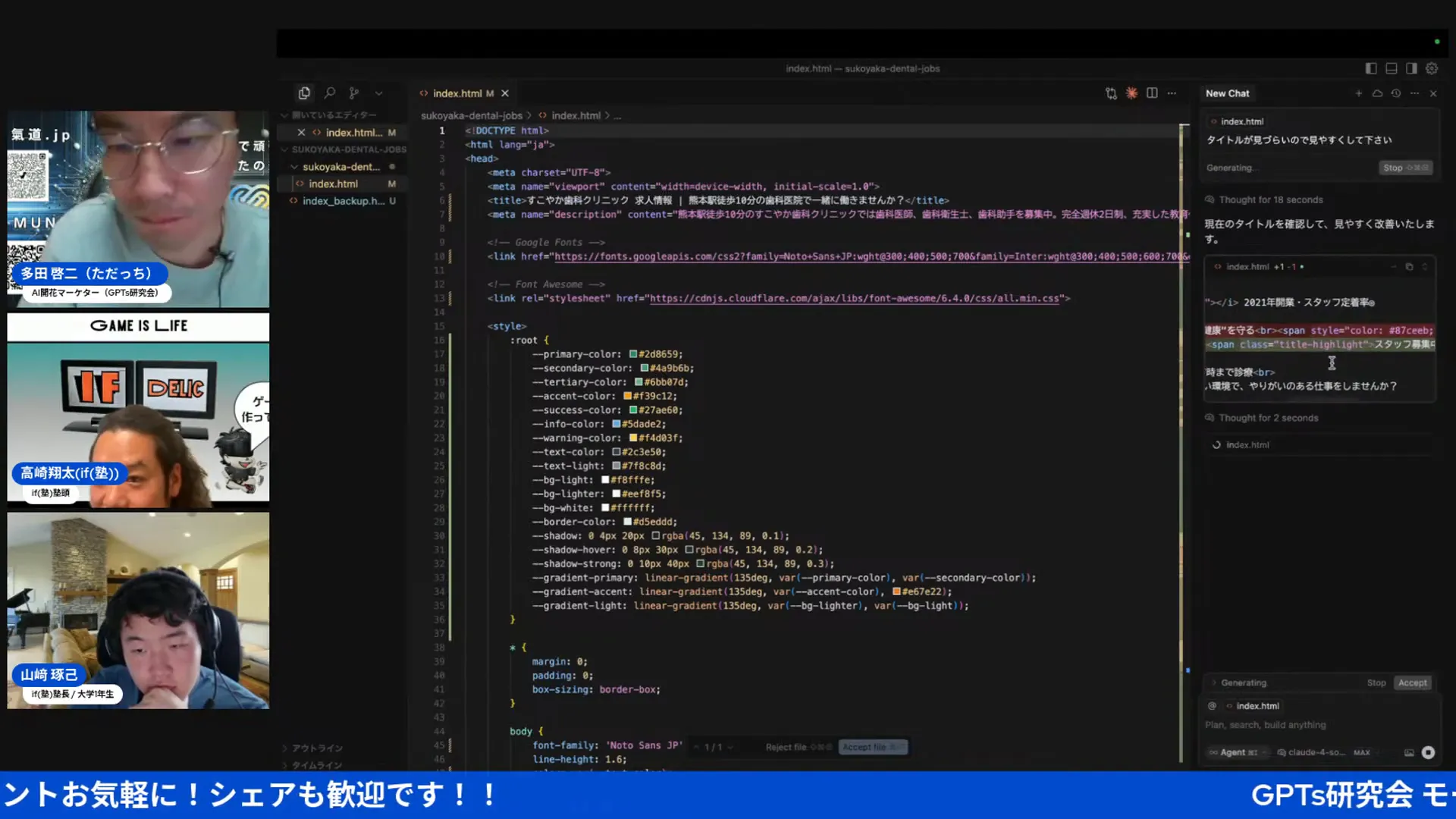Focus the 'Plan, search, build anything' input
This screenshot has height=819, width=1456.
[x=1319, y=725]
